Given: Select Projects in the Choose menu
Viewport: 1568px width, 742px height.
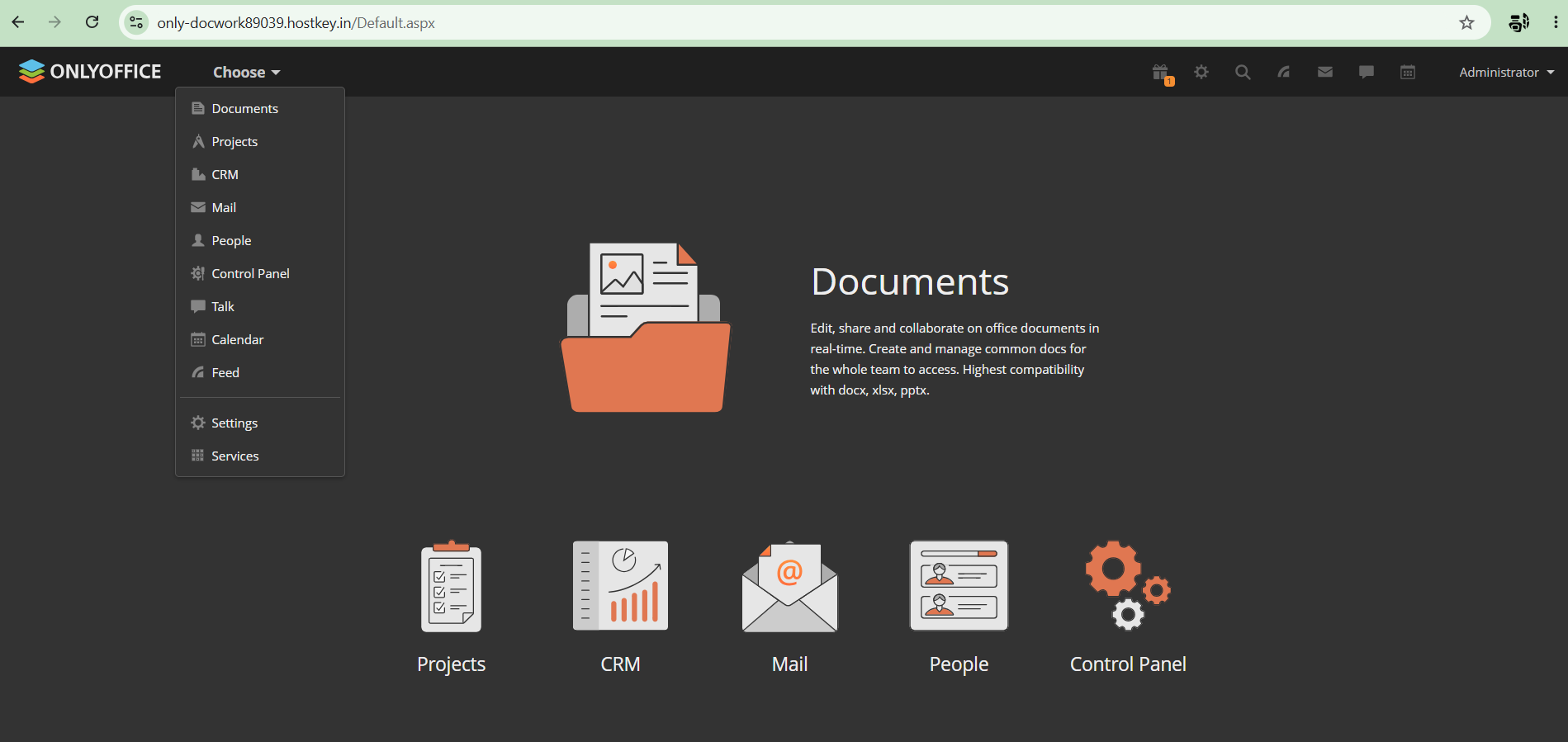Looking at the screenshot, I should pos(260,141).
